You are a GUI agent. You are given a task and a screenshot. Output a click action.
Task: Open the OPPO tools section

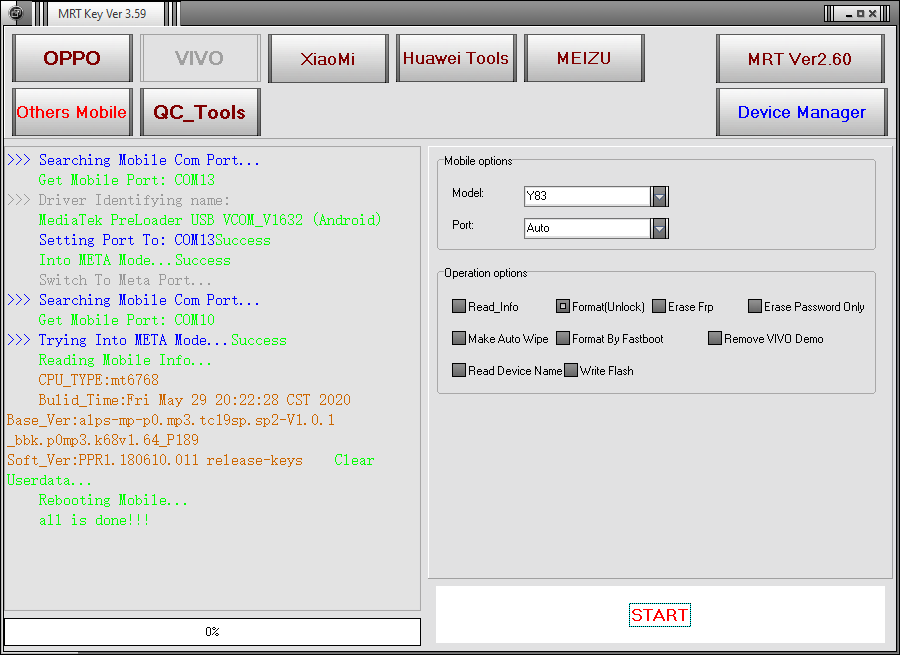[72, 58]
